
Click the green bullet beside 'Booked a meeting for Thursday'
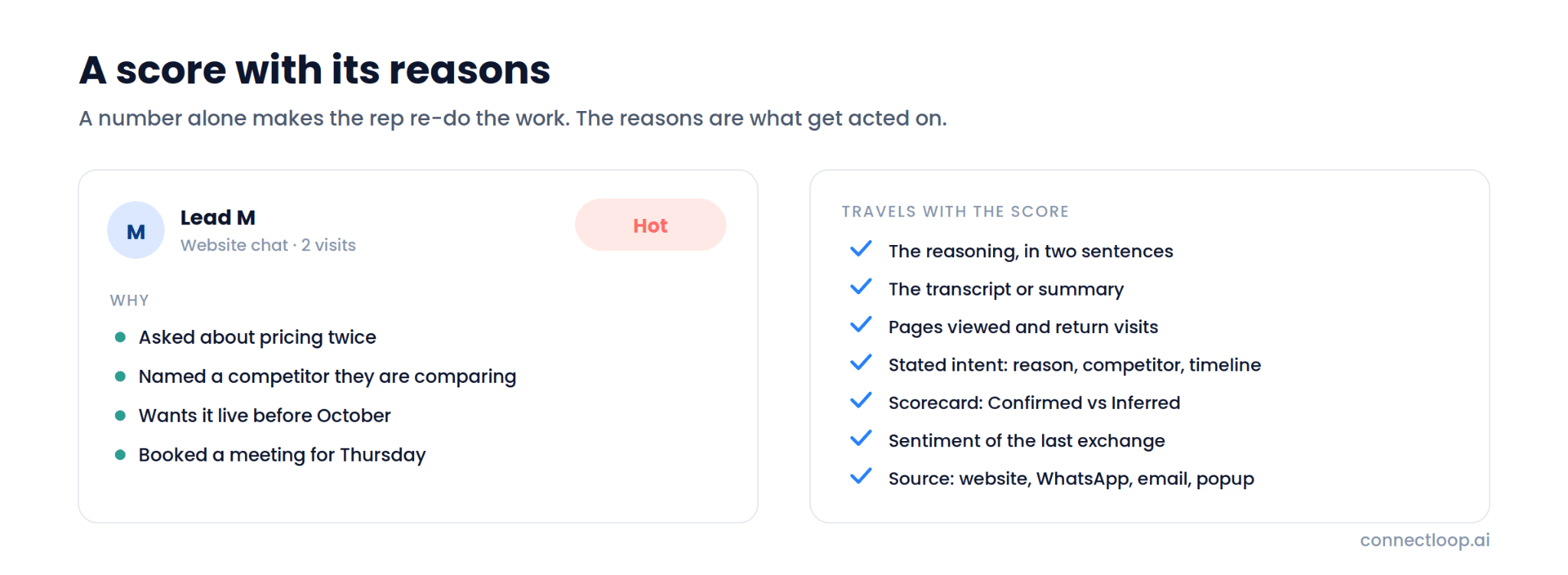[120, 455]
